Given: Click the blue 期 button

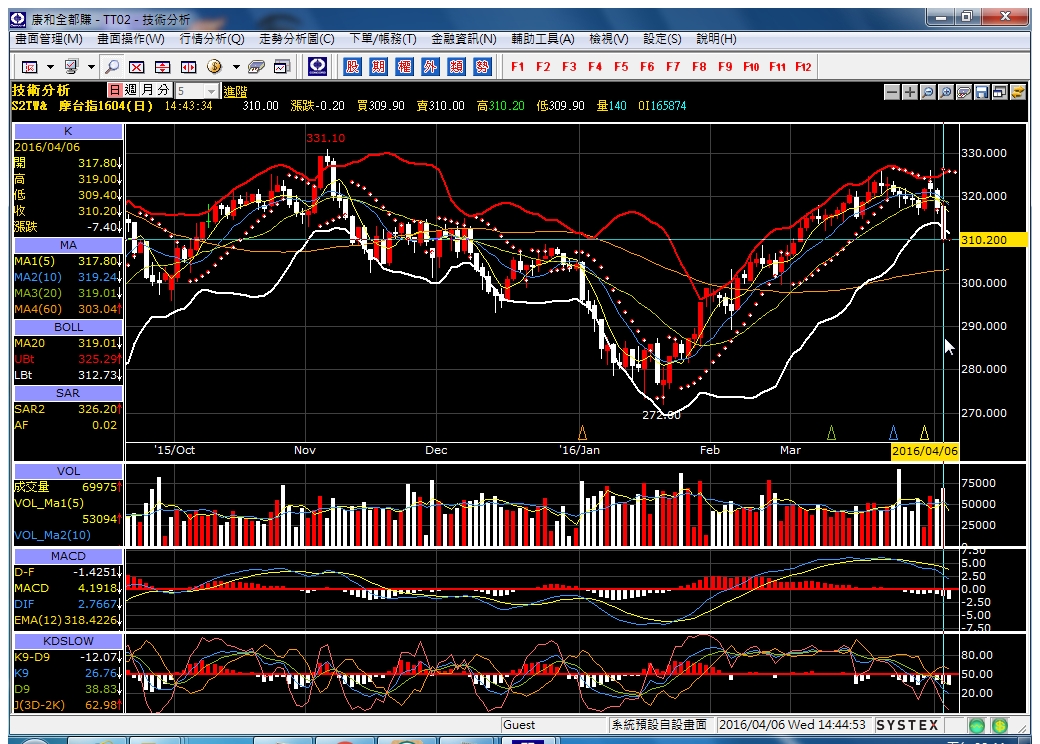Looking at the screenshot, I should click(x=378, y=66).
